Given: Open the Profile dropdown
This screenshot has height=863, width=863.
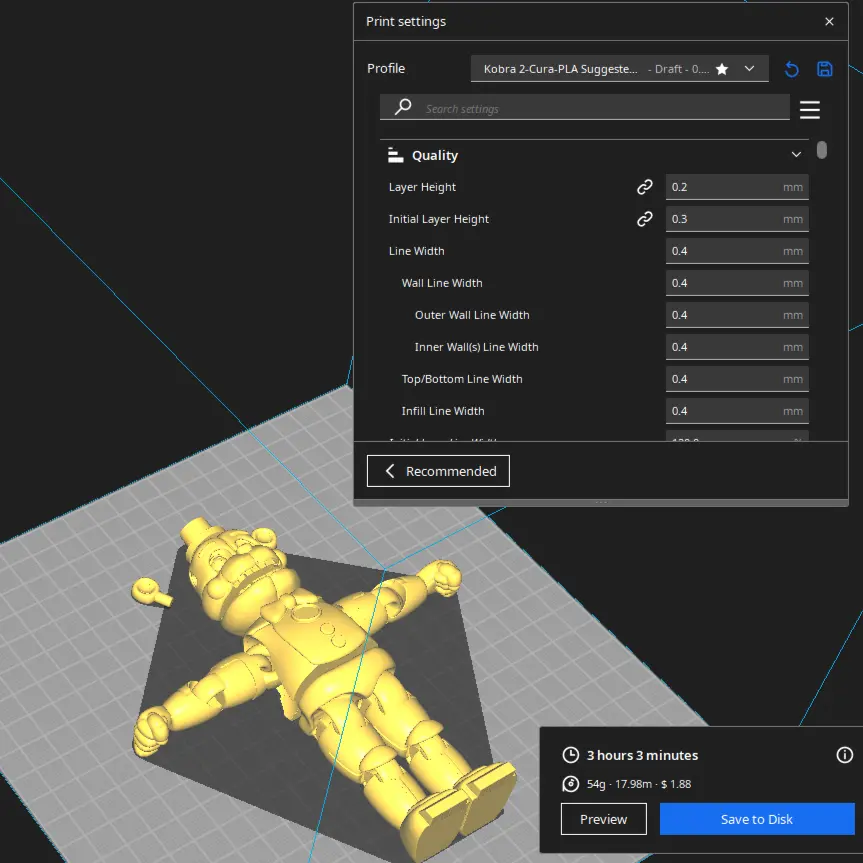Looking at the screenshot, I should [x=619, y=69].
